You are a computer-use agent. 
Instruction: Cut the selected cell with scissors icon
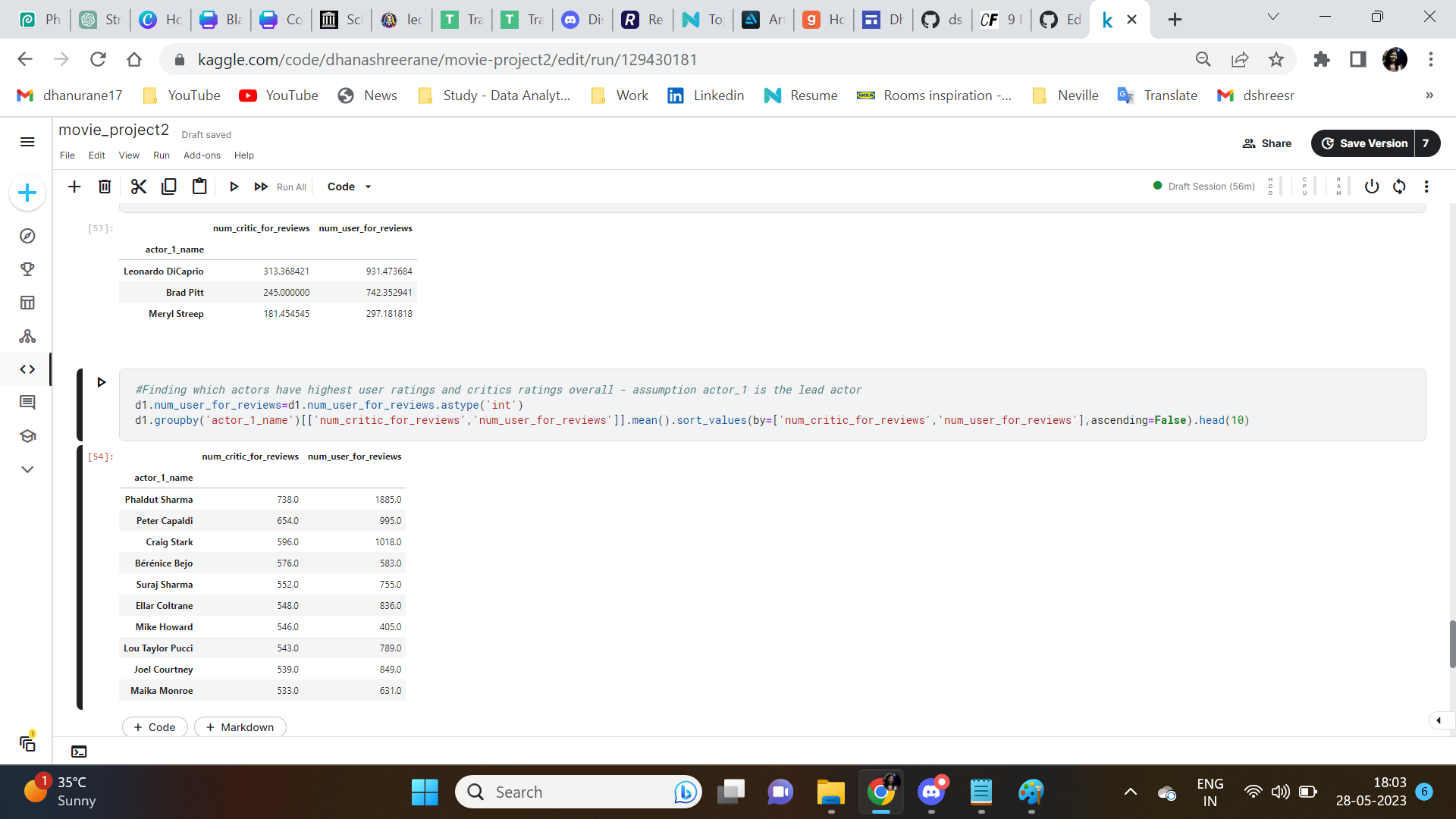138,186
